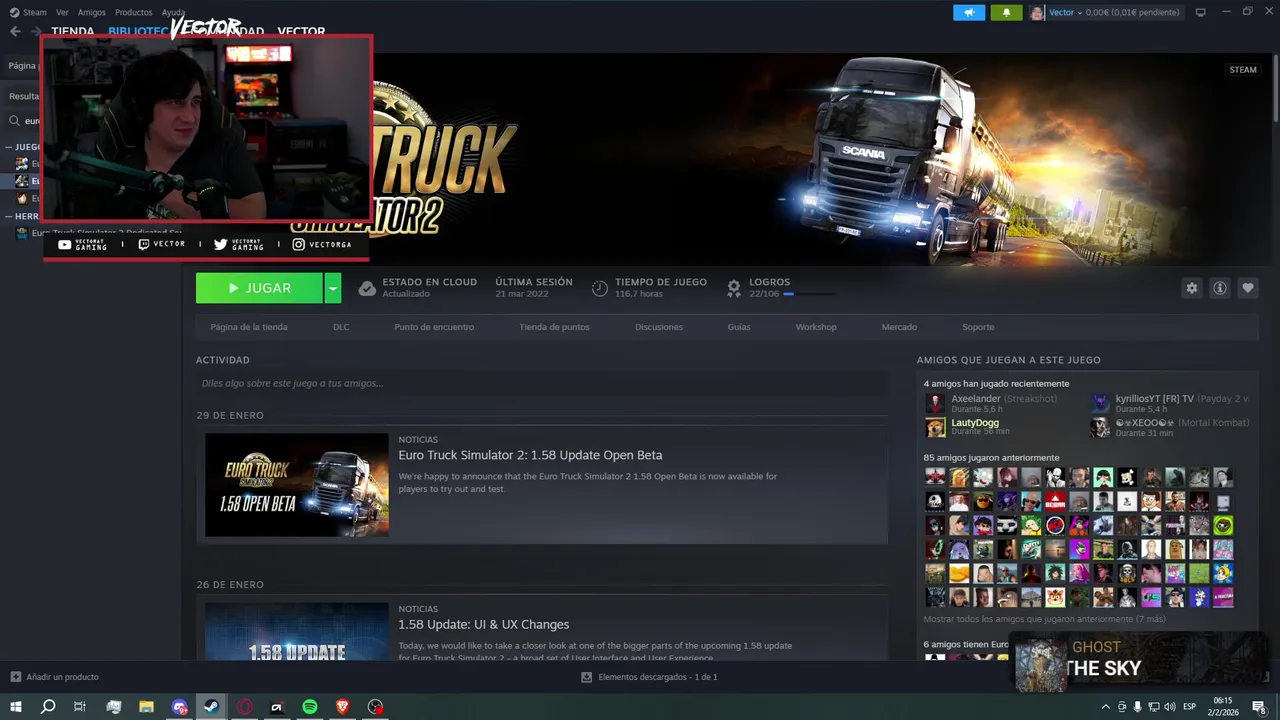Select Euro Truck Simulator 2 Dedicated Server entry
Viewport: 1280px width, 720px height.
[x=96, y=233]
